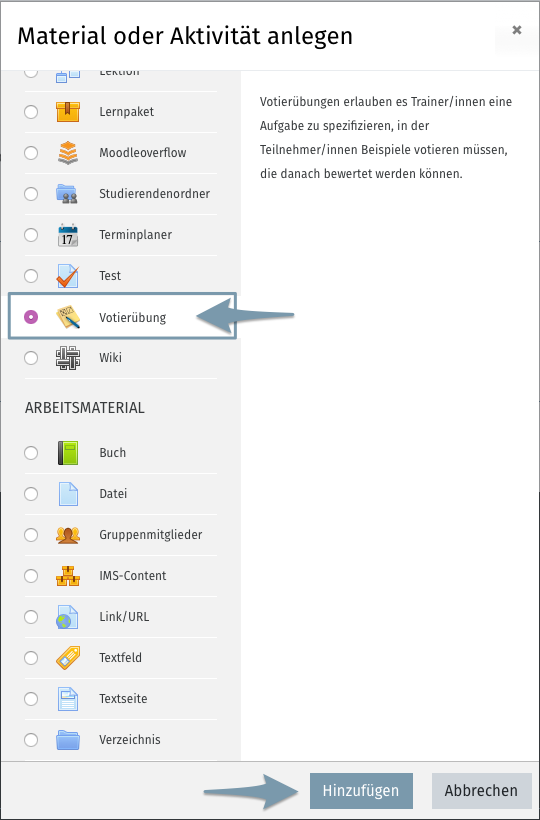Click the IMS-Content boxes icon
This screenshot has height=820, width=540.
[x=67, y=576]
